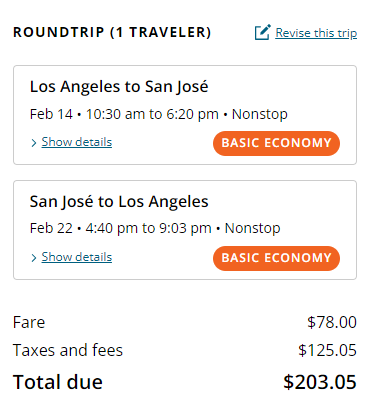Show details for the Feb 14 flight

pos(77,142)
